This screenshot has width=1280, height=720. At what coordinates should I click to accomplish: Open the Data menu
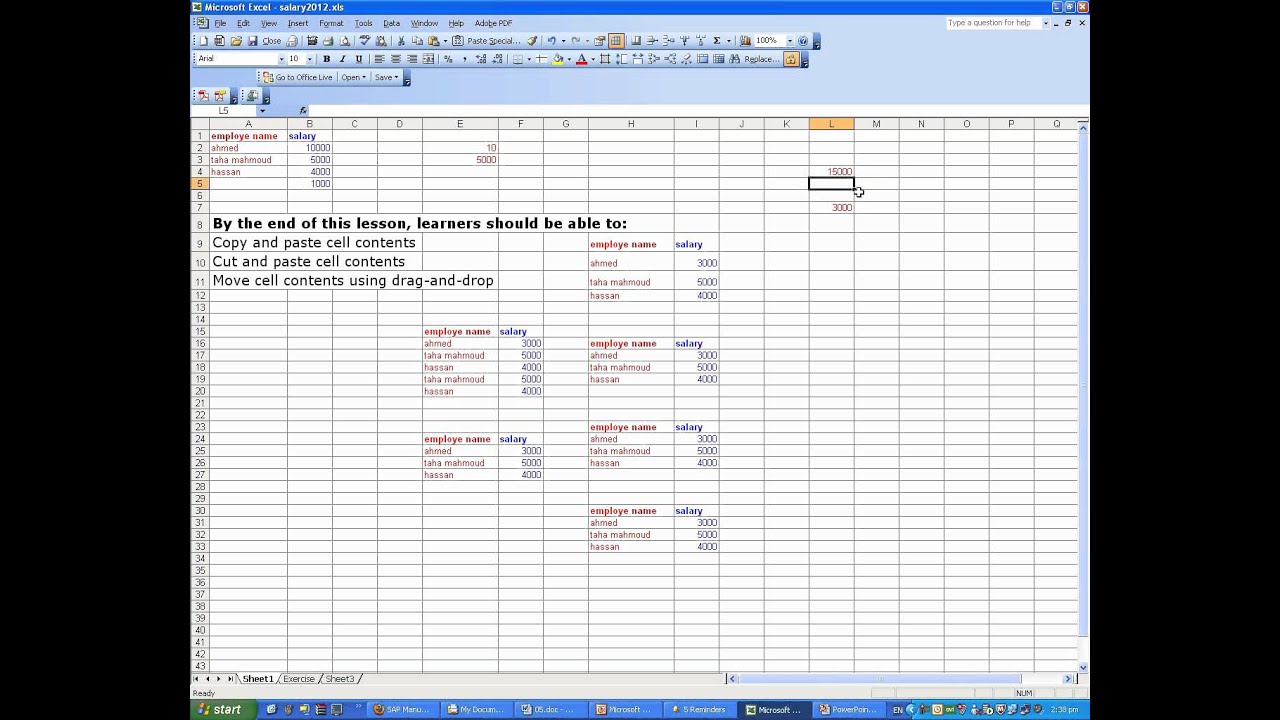[x=391, y=23]
